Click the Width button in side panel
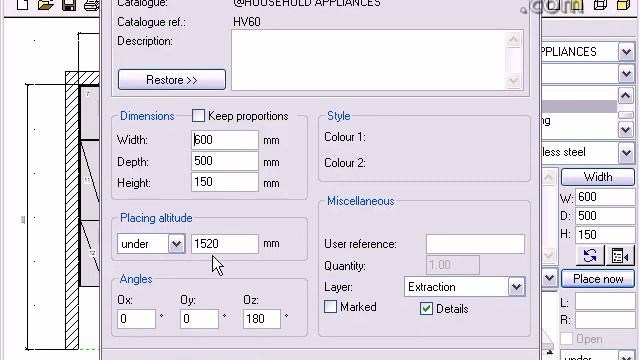Screen dimensions: 640x360 (598, 177)
